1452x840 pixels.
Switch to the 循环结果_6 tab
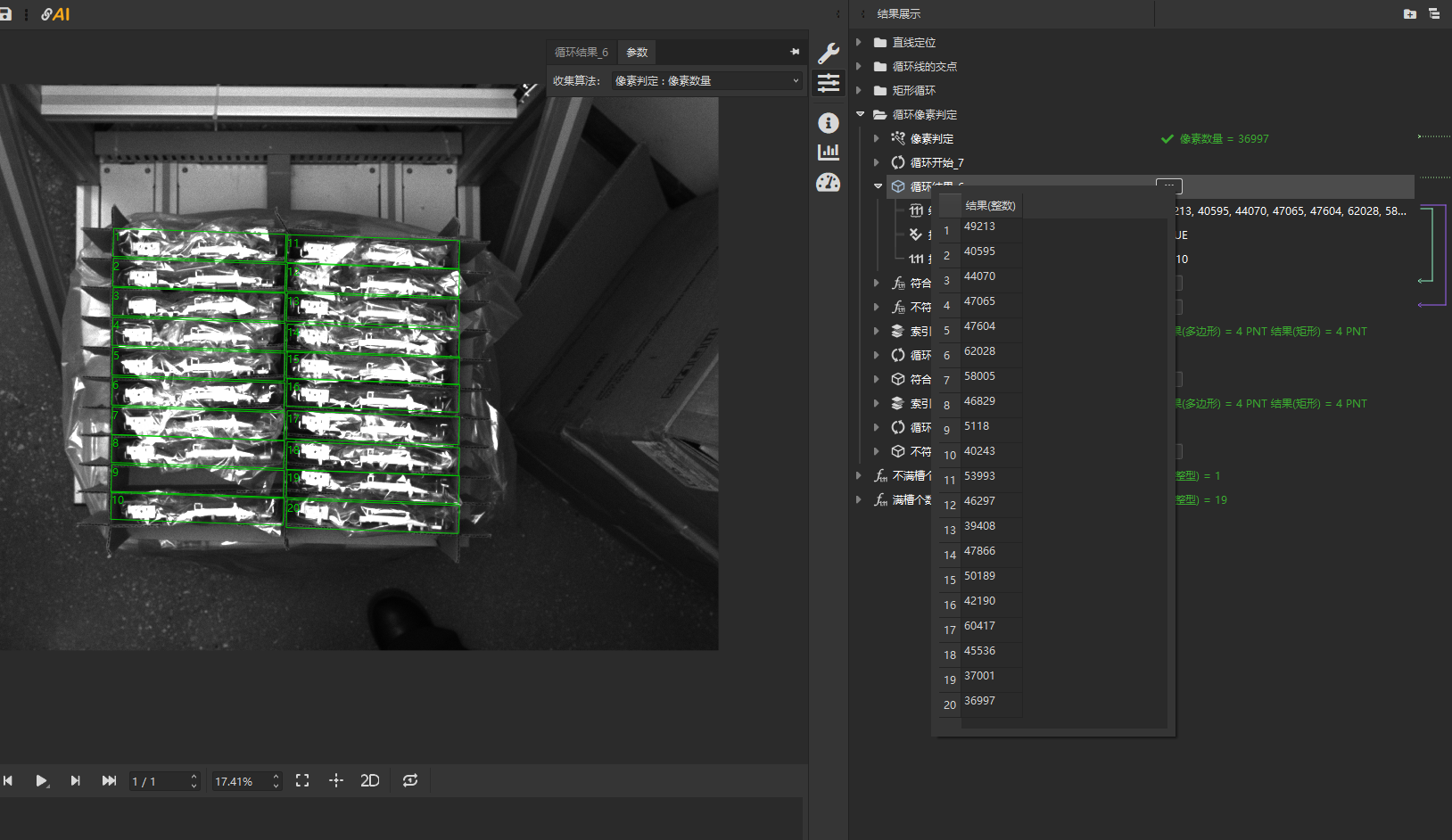[x=581, y=53]
